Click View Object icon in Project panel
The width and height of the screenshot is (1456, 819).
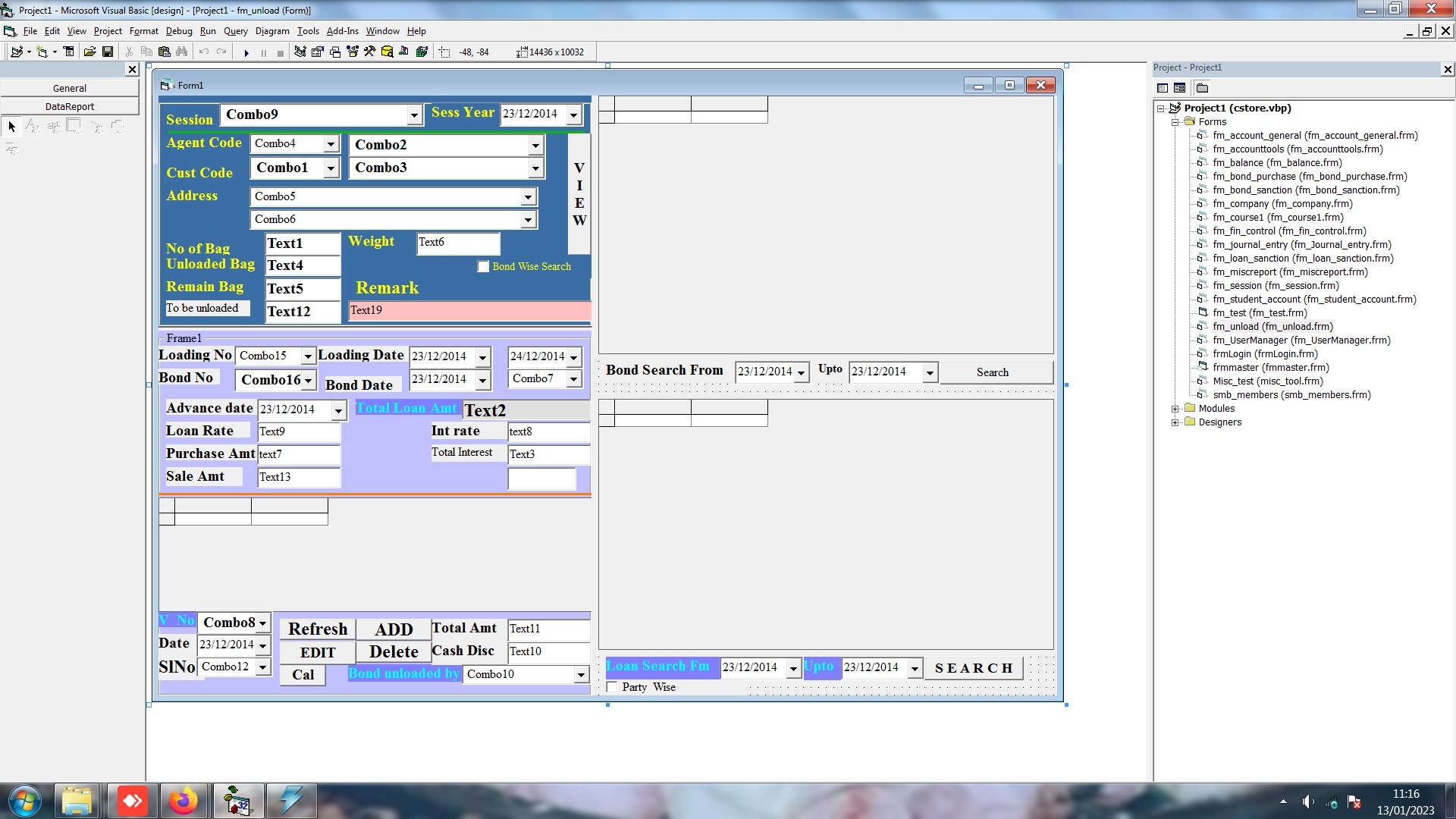click(x=1179, y=88)
